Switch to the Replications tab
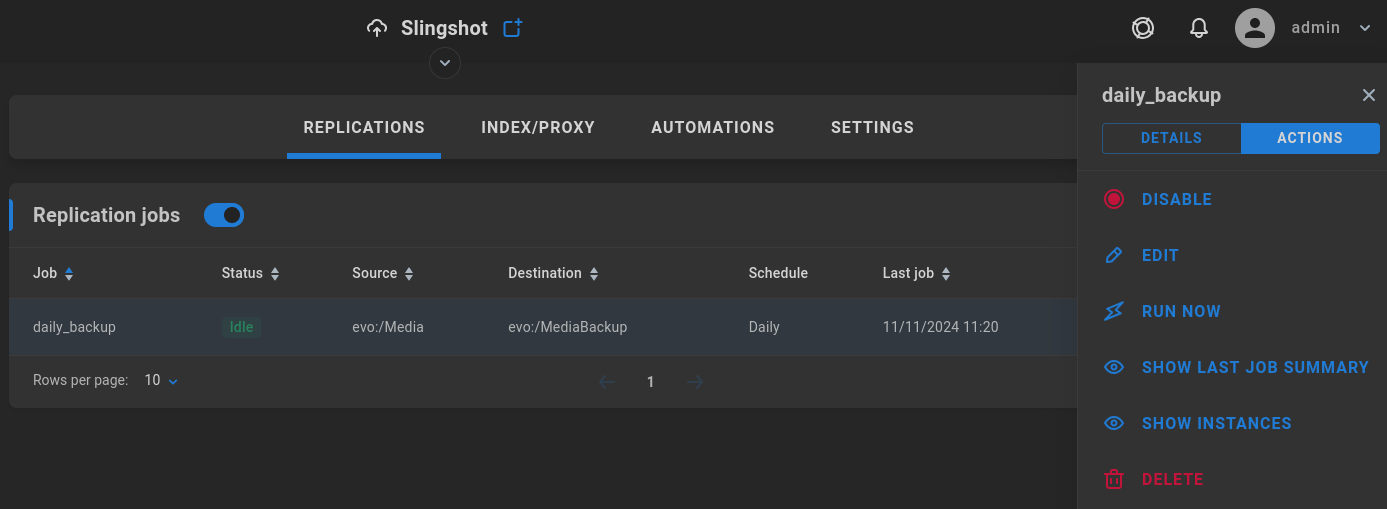This screenshot has height=509, width=1387. [x=364, y=128]
